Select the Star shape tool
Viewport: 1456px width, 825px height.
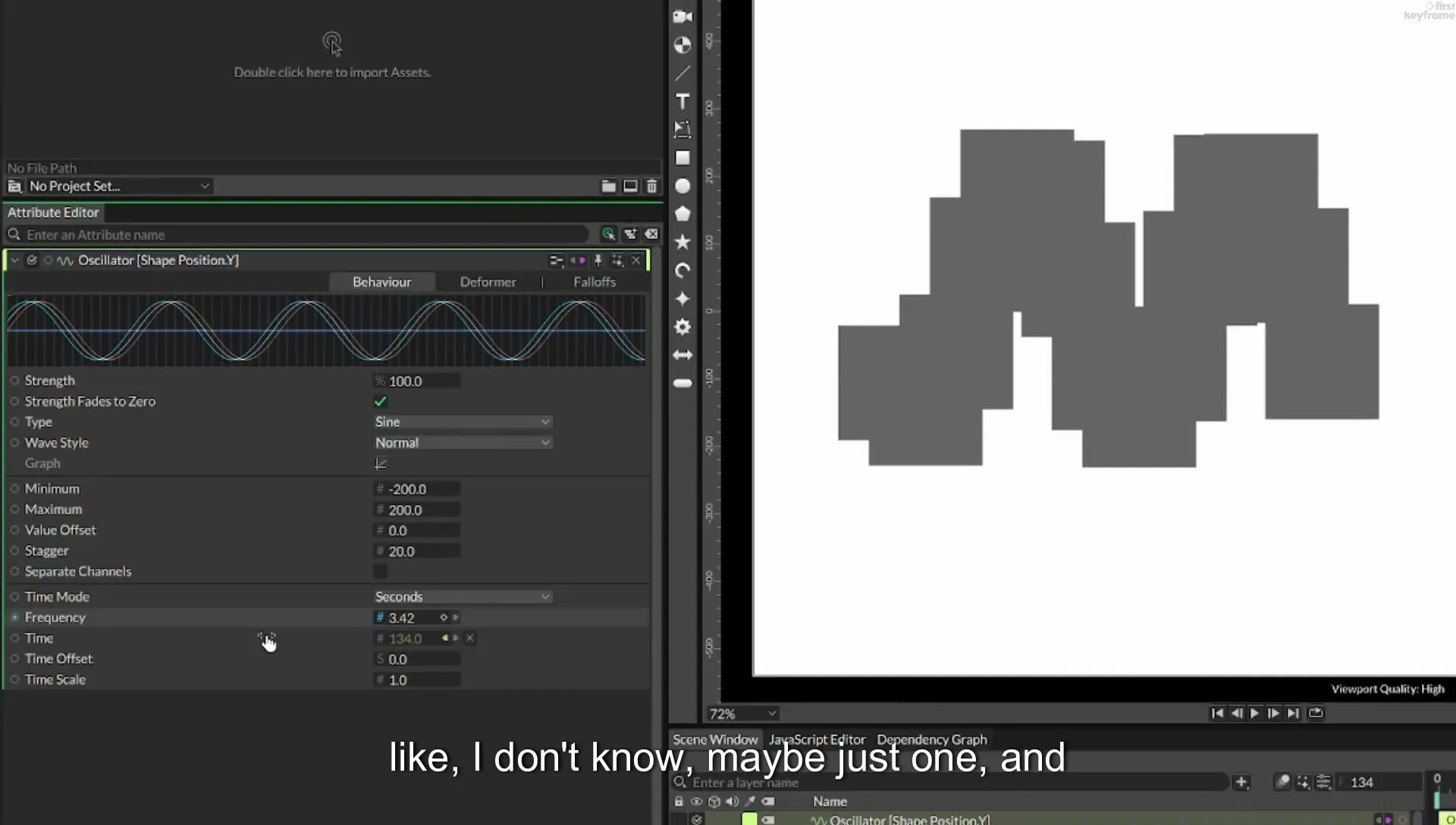click(x=682, y=242)
